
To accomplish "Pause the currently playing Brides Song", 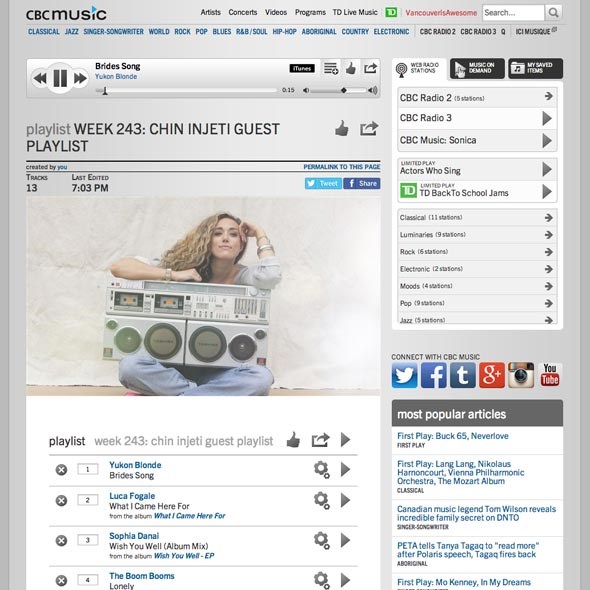I will [60, 78].
